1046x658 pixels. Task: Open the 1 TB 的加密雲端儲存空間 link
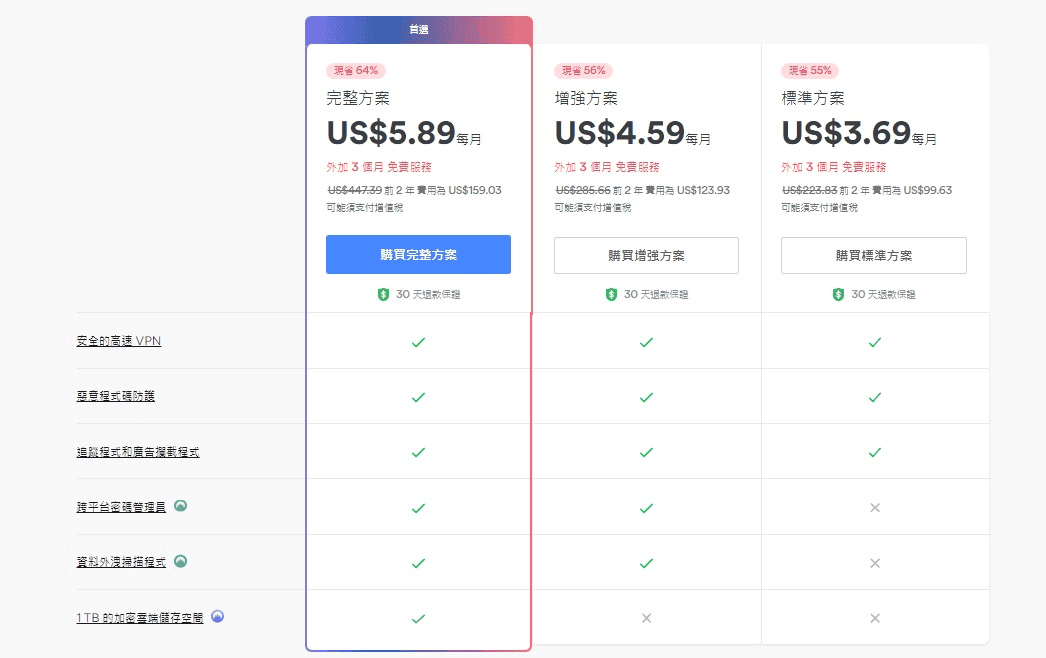[x=139, y=618]
